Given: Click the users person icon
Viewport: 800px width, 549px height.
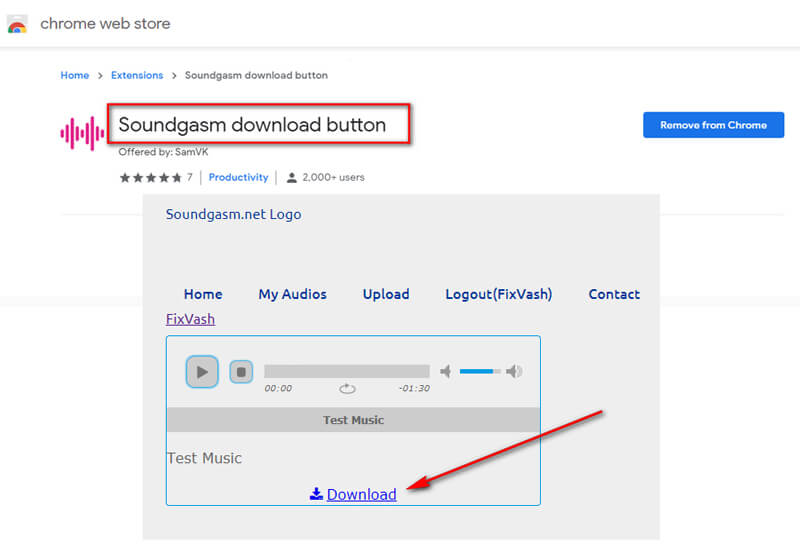Looking at the screenshot, I should 291,178.
